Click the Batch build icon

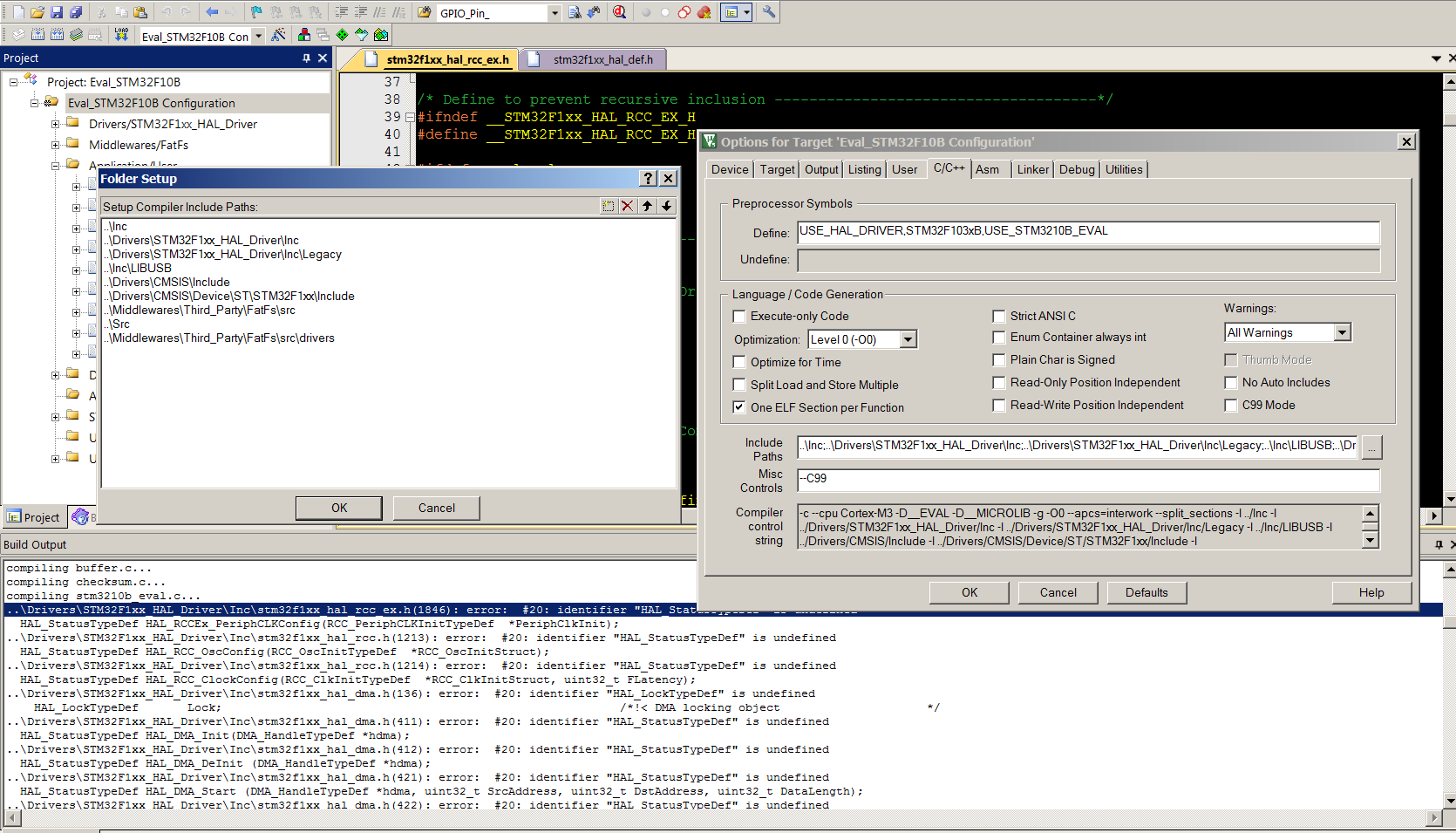coord(76,35)
